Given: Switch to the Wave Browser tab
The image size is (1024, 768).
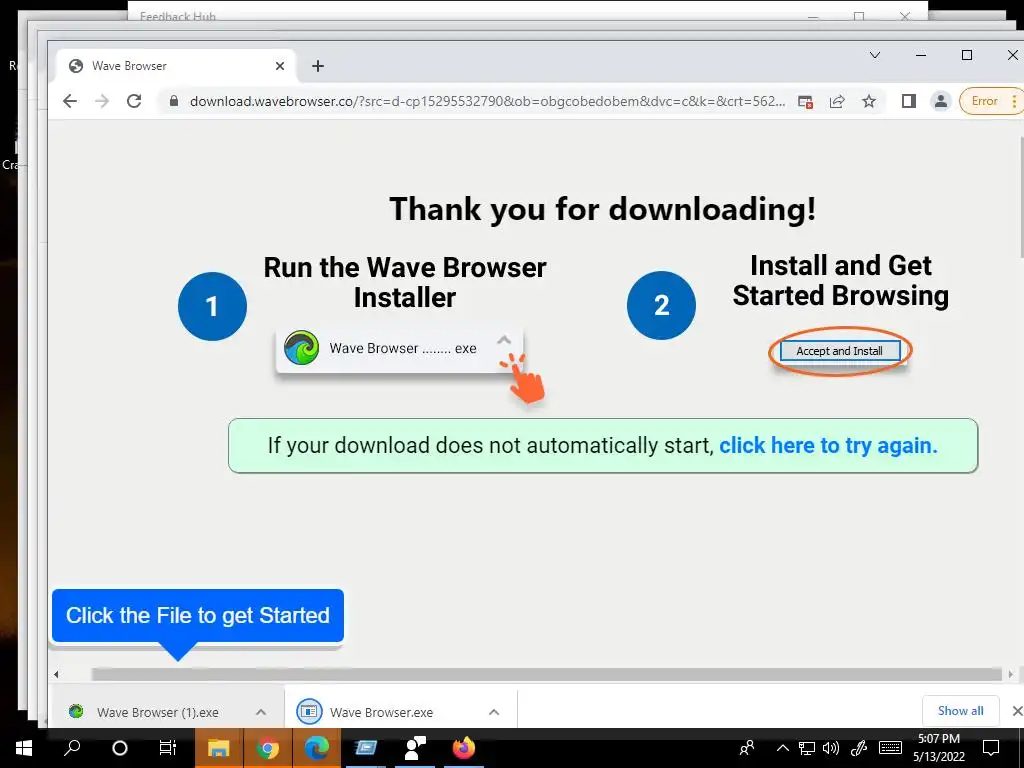Looking at the screenshot, I should [x=176, y=66].
